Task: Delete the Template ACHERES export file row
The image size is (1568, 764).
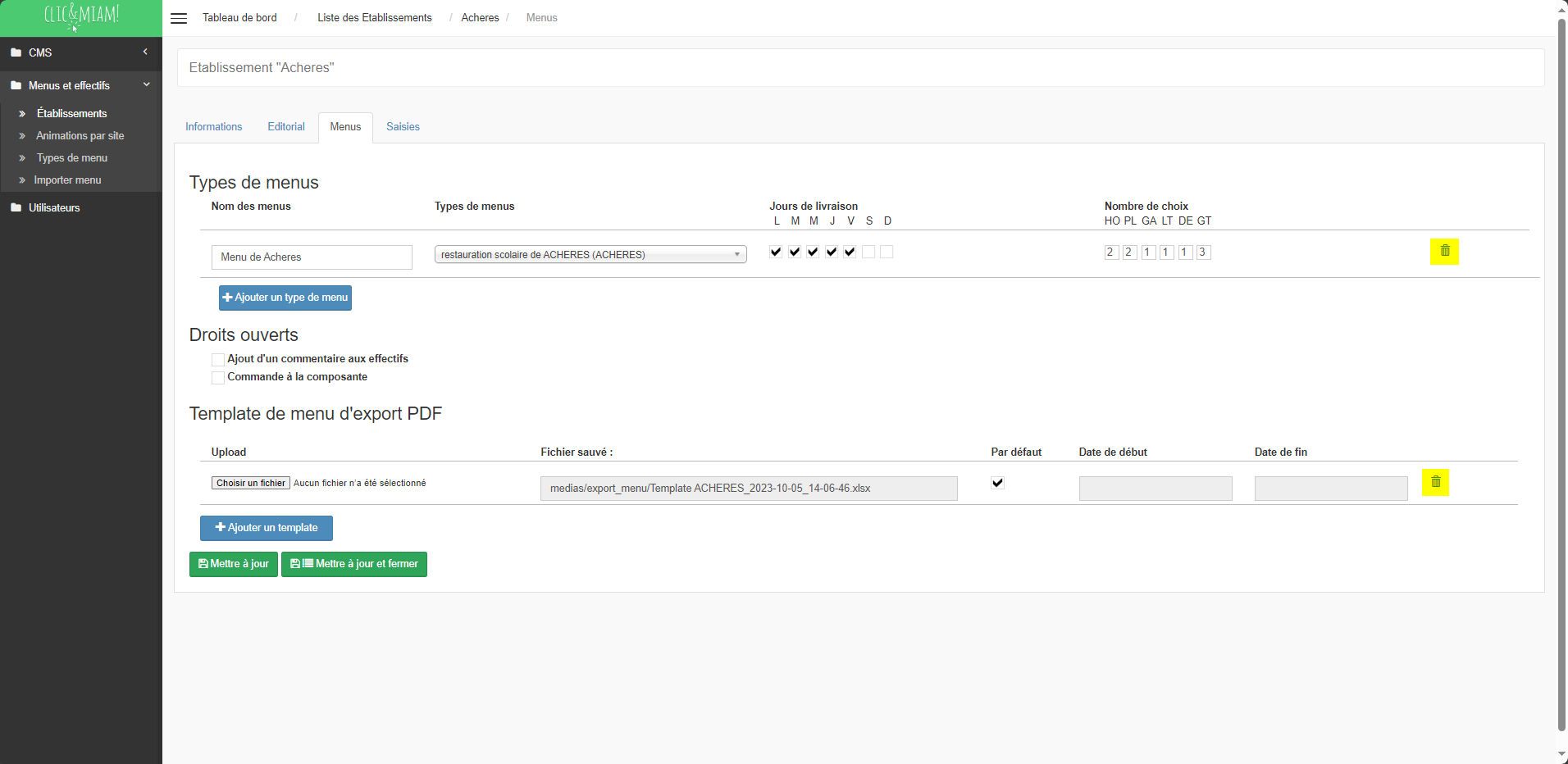Action: pos(1435,482)
